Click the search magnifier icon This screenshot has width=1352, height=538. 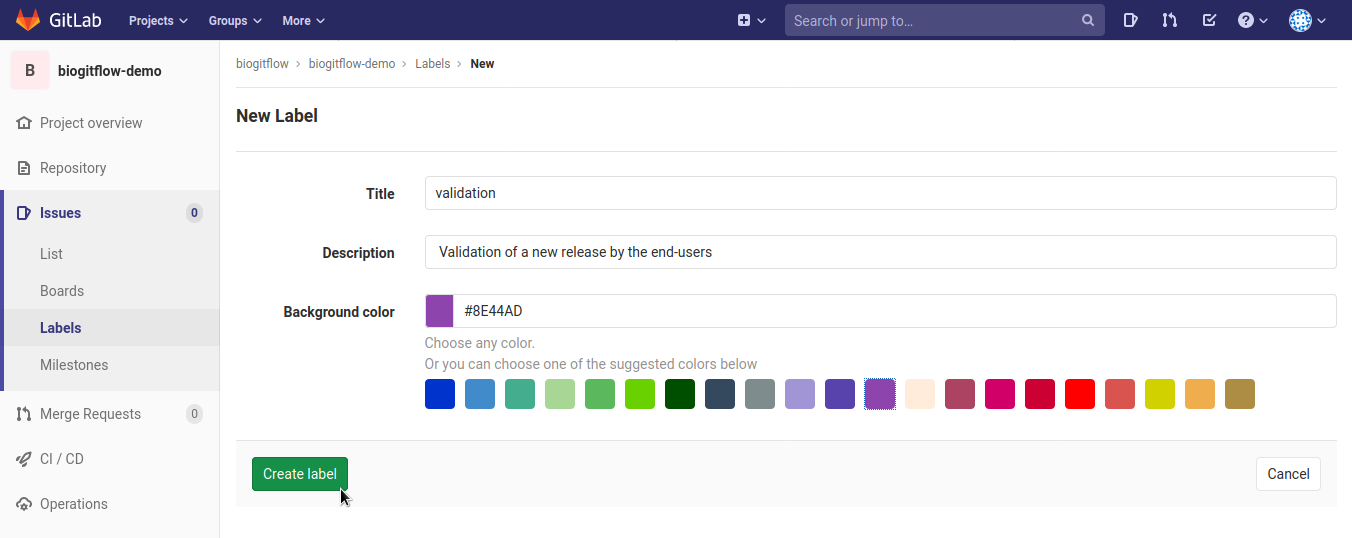(x=1088, y=20)
